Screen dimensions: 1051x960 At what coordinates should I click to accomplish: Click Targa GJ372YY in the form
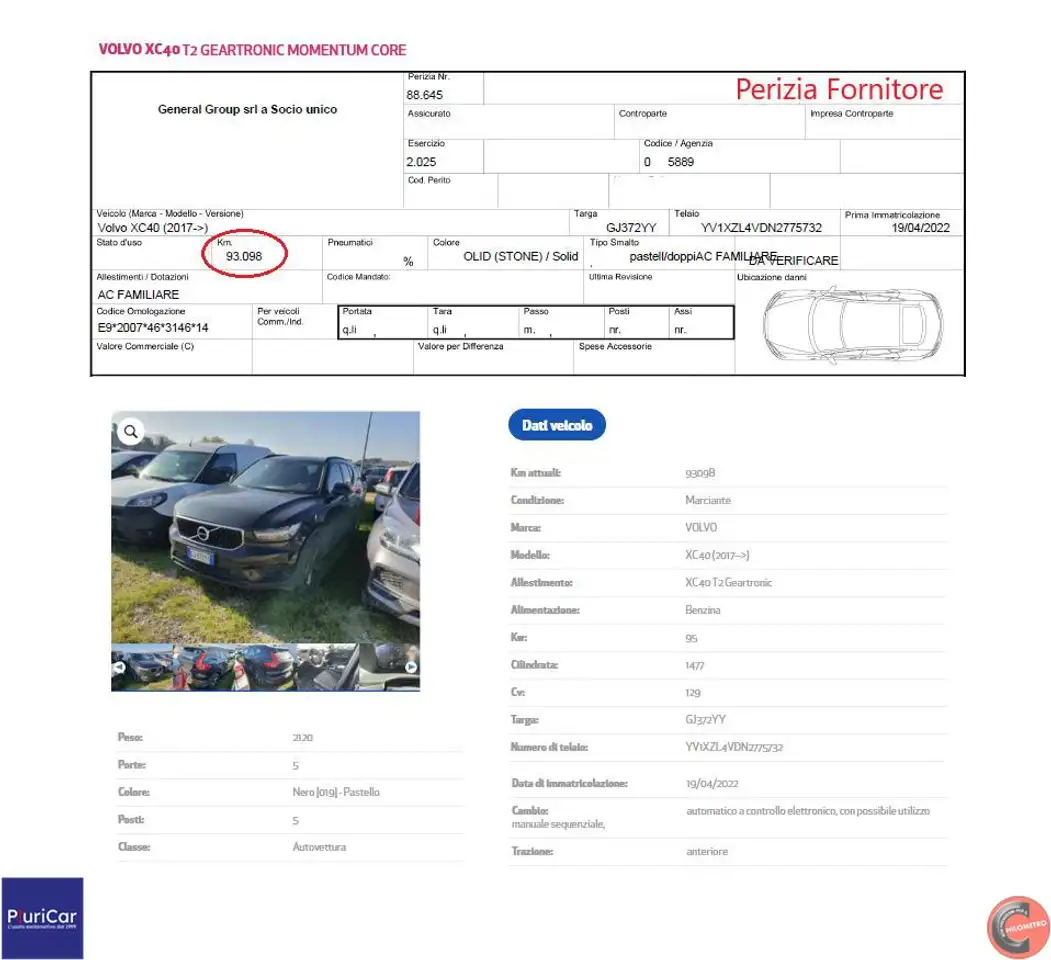click(x=631, y=228)
